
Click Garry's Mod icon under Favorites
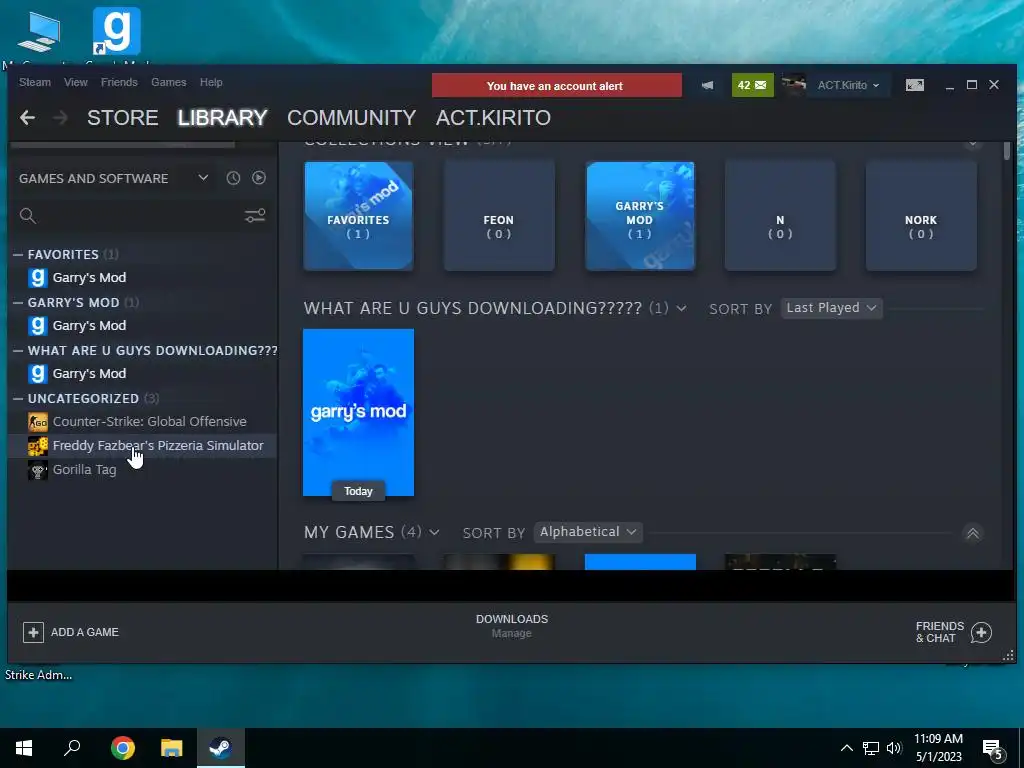38,278
